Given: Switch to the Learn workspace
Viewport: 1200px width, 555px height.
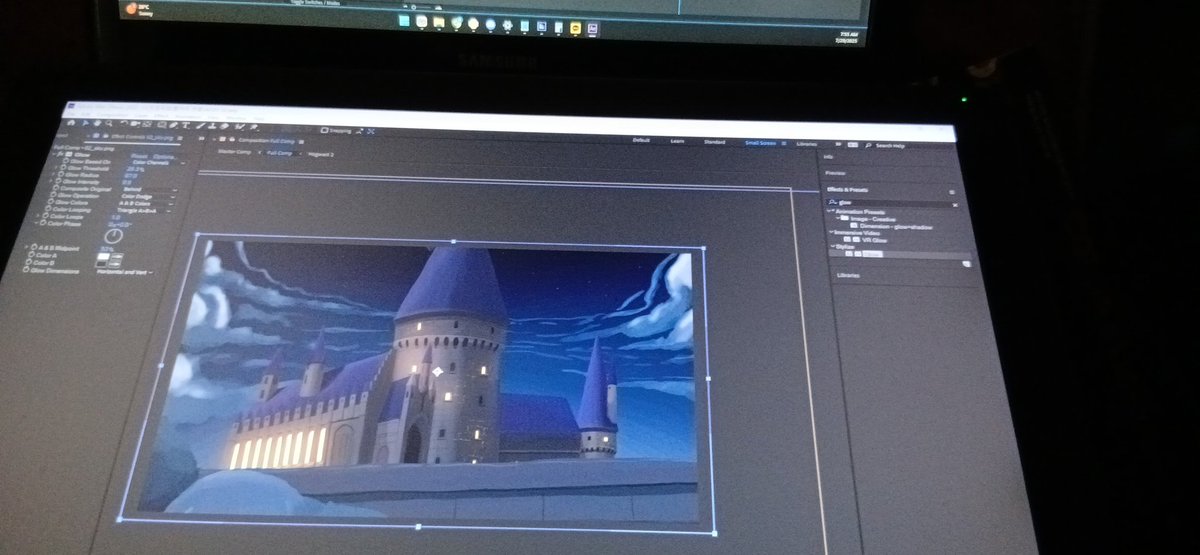Looking at the screenshot, I should [x=677, y=141].
